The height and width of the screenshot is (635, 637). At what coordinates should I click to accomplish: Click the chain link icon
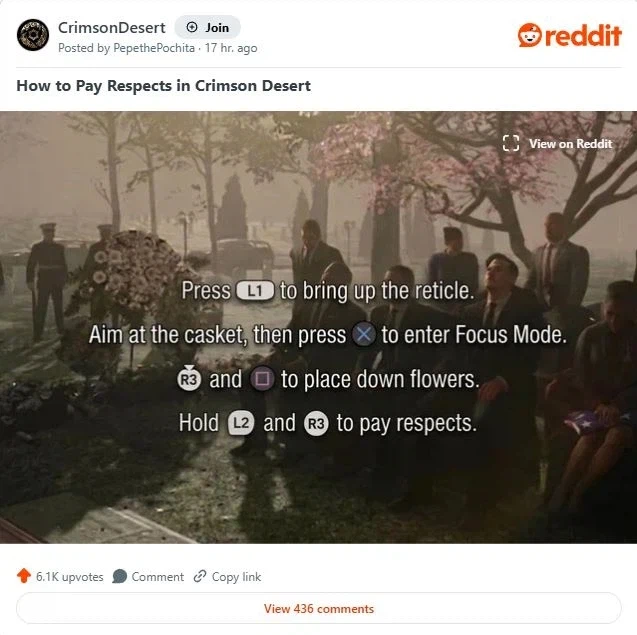[200, 576]
